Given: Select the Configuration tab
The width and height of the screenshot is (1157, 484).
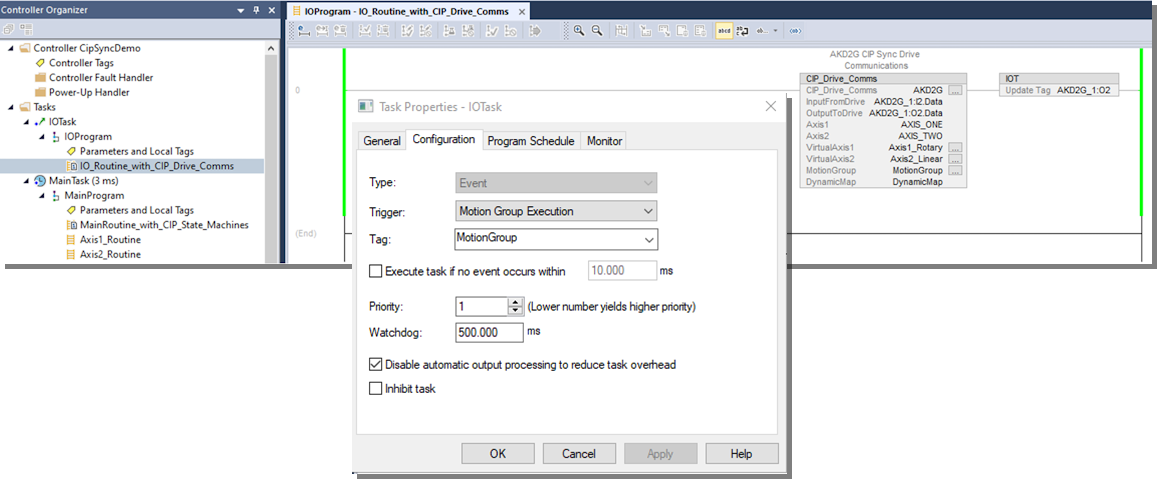Looking at the screenshot, I should point(443,139).
